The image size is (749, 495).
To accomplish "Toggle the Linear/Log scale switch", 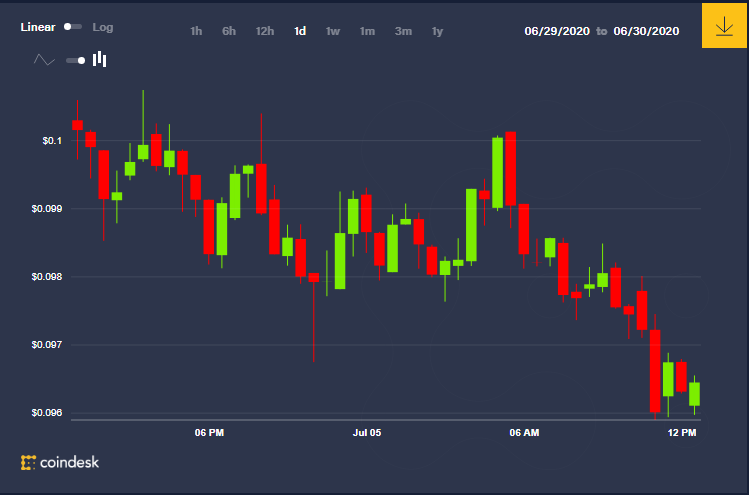I will tap(73, 27).
